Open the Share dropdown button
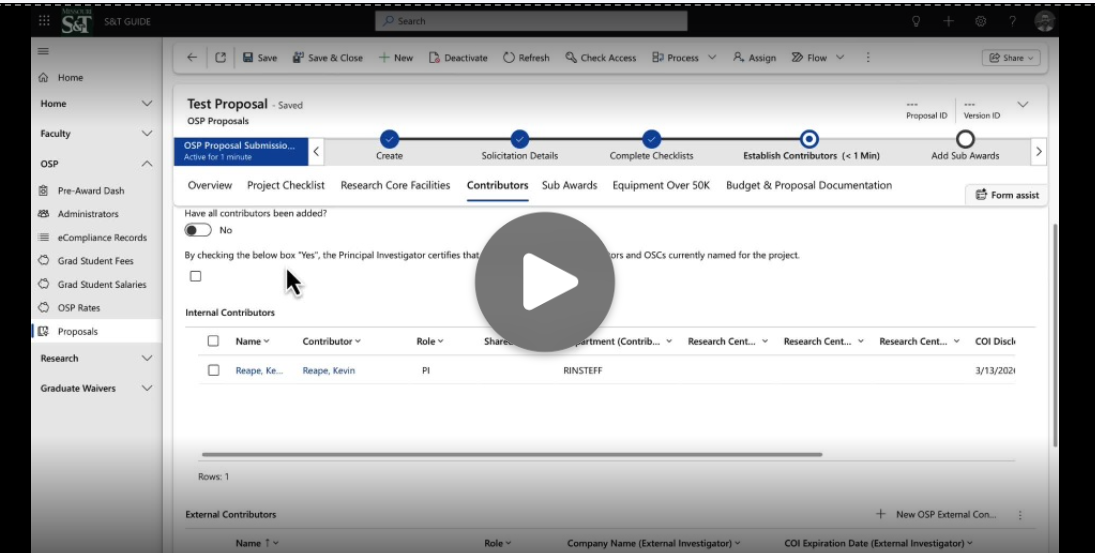1095x553 pixels. click(x=1011, y=58)
